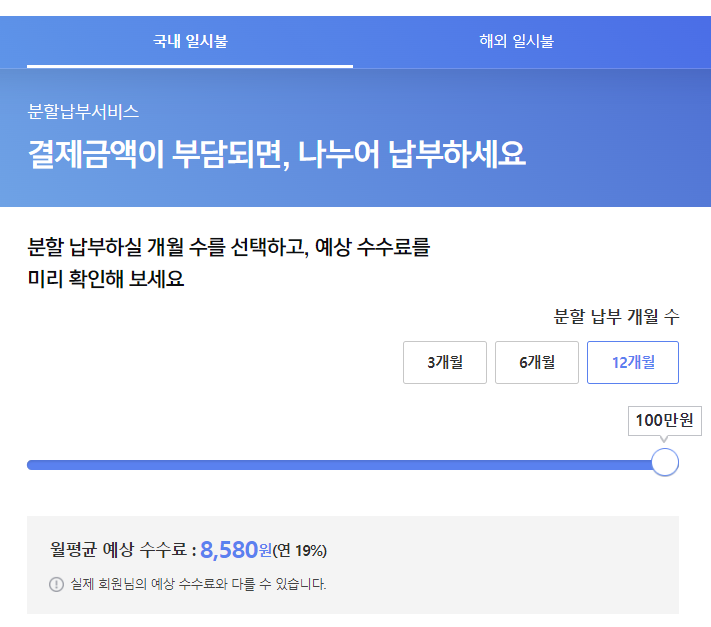Click the 실제 회원님의 예상 수수료와 notice

click(198, 584)
